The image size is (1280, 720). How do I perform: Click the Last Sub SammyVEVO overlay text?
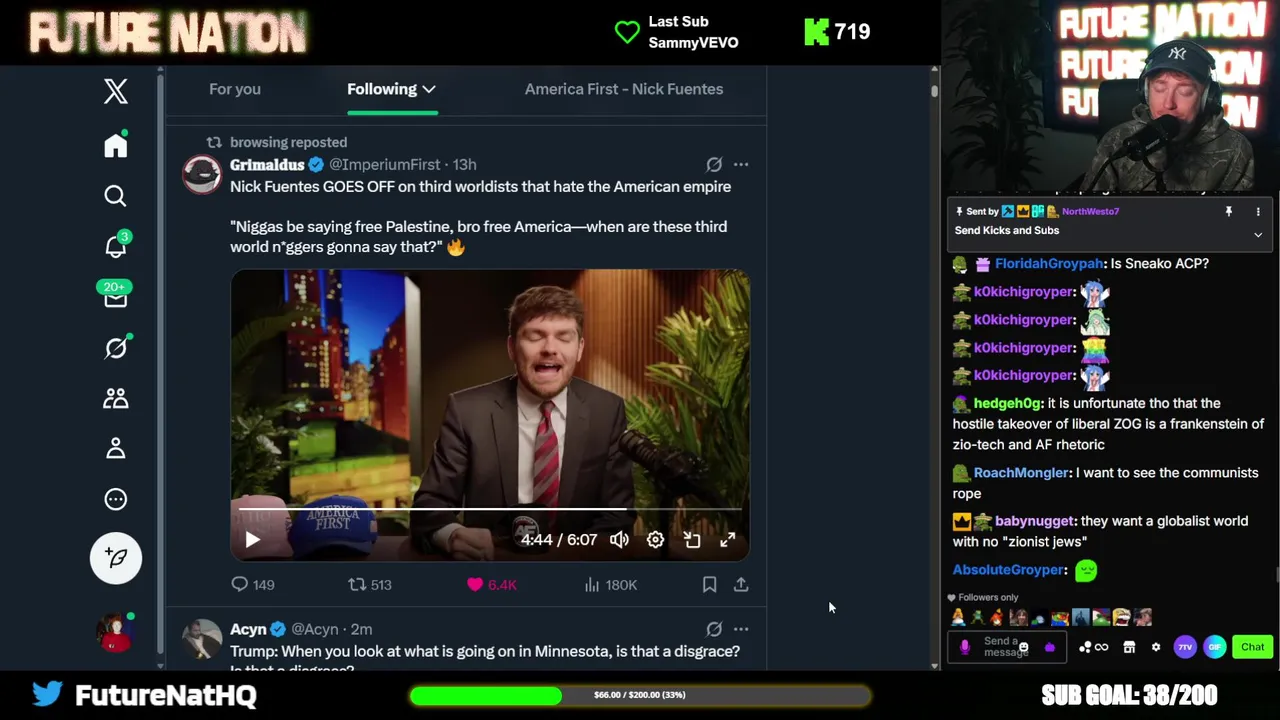[693, 32]
